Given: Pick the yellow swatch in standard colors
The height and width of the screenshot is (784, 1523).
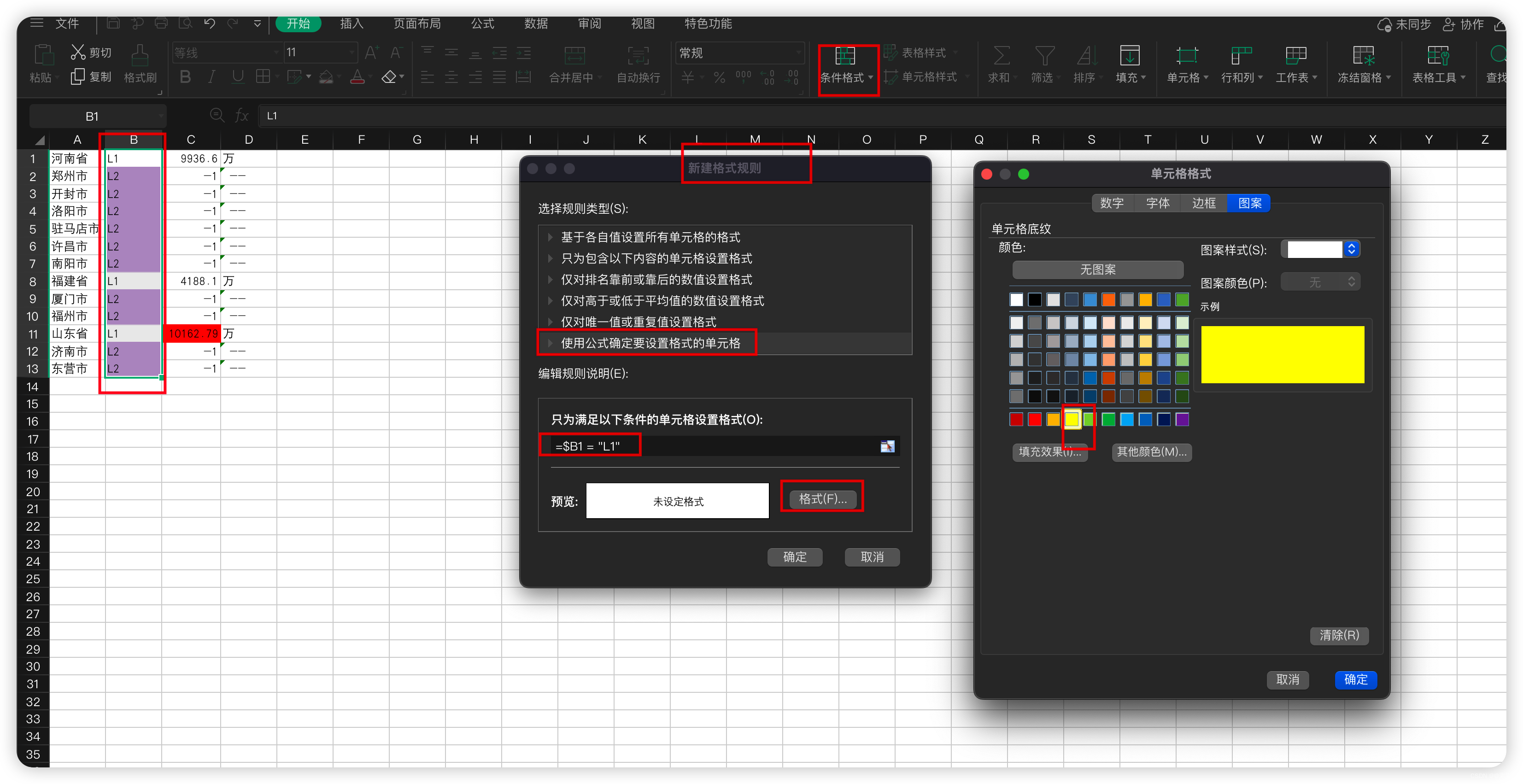Looking at the screenshot, I should (1071, 419).
